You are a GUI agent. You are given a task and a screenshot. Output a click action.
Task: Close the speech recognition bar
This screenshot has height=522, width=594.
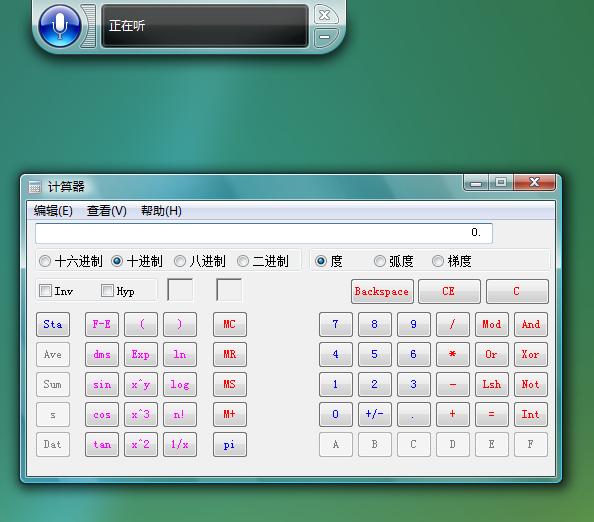325,15
